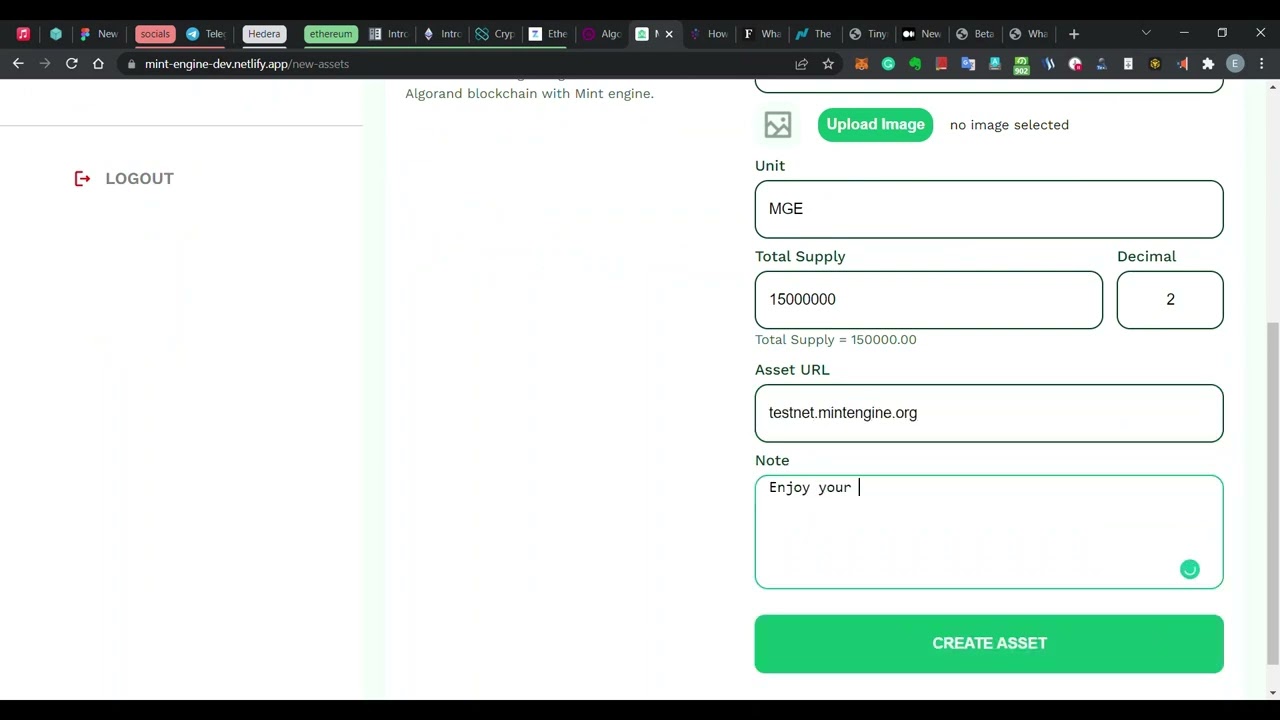Open Chrome three-dot menu
The image size is (1280, 720).
1262,64
